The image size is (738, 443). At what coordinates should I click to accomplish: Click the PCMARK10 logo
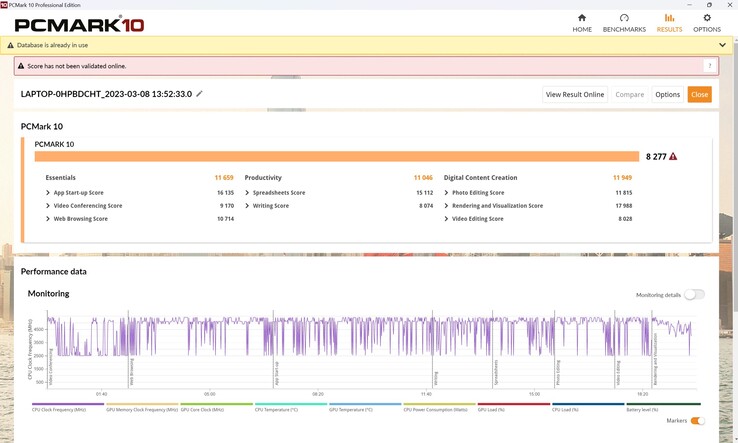click(x=79, y=24)
